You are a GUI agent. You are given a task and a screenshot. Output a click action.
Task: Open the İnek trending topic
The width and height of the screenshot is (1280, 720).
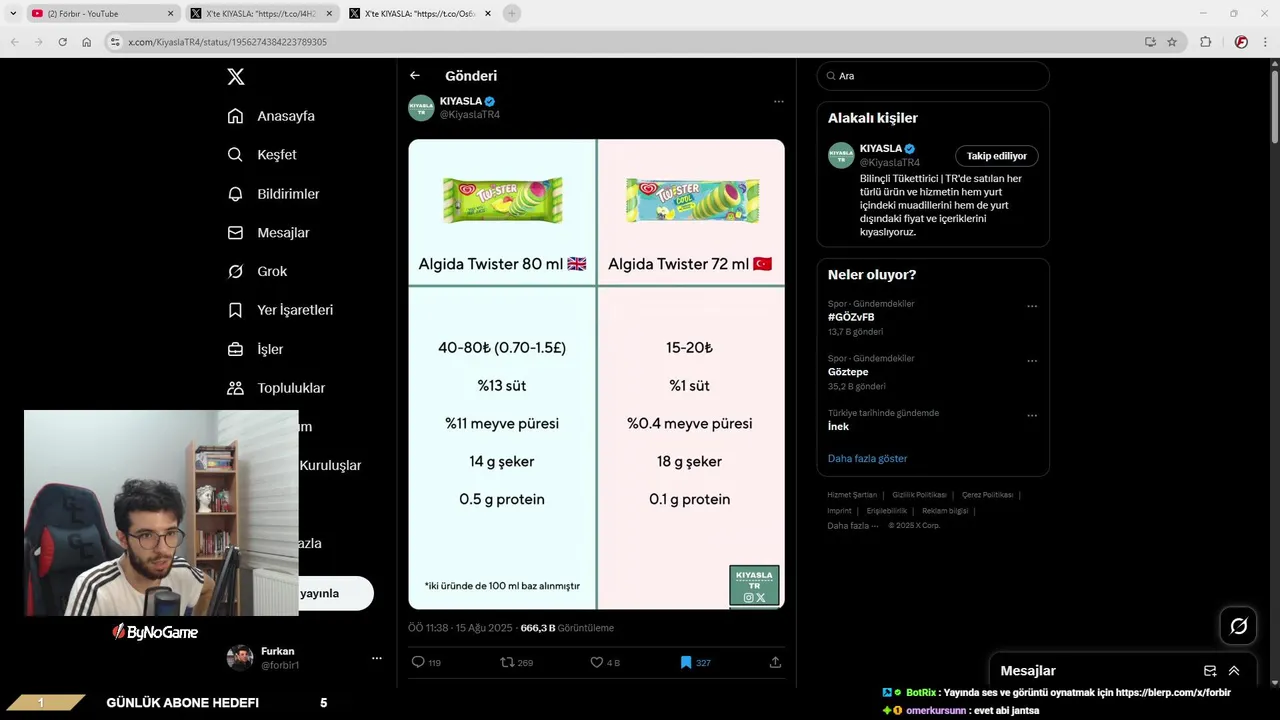point(838,426)
